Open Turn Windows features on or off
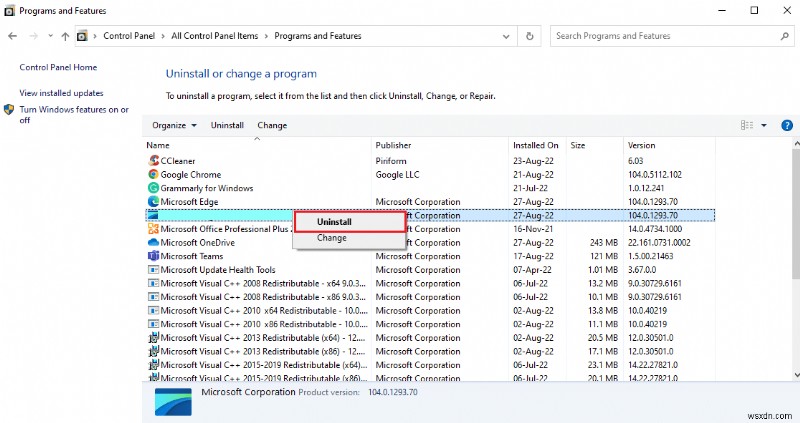The image size is (800, 423). point(74,114)
